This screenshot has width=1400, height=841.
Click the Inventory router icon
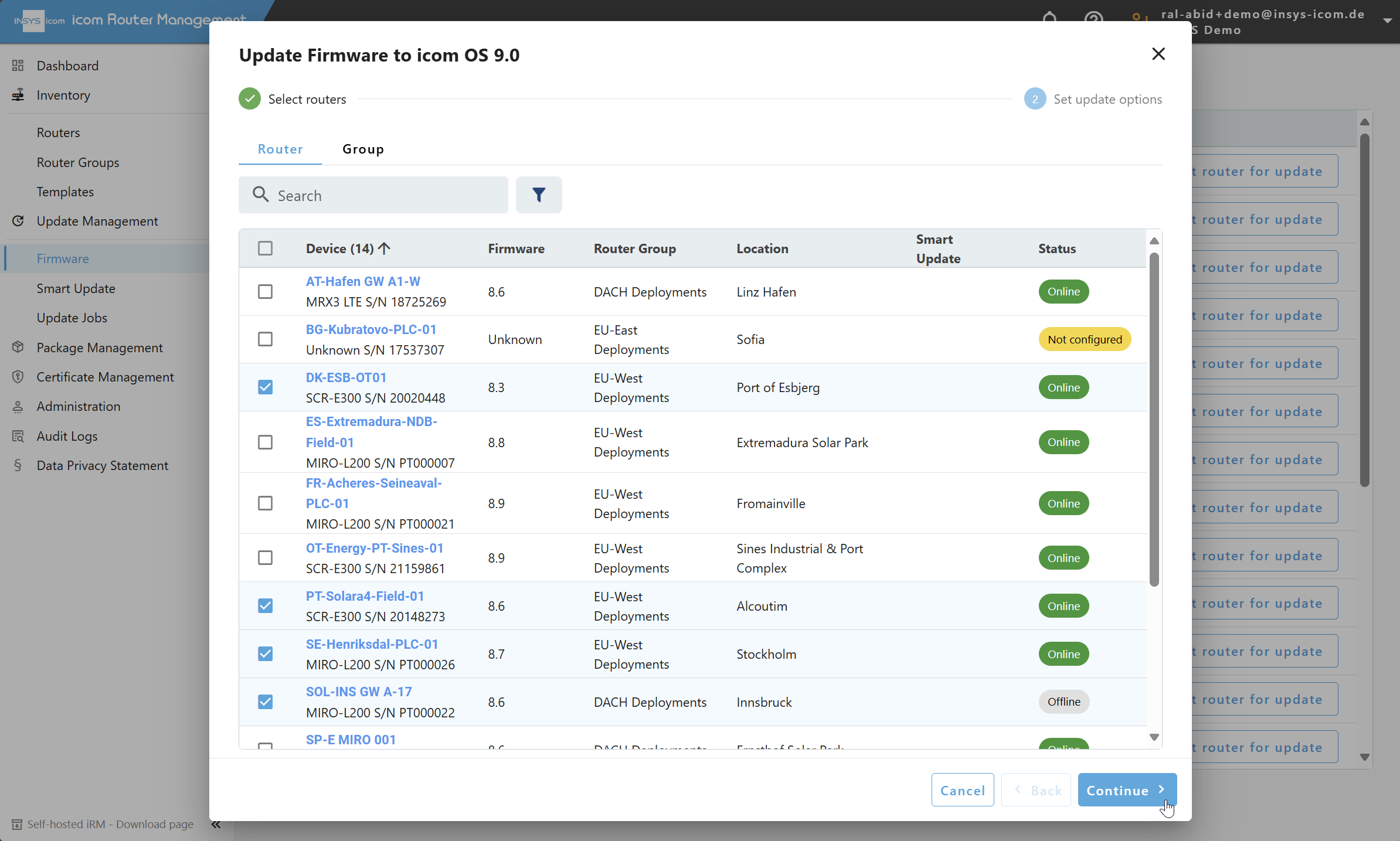pos(18,95)
